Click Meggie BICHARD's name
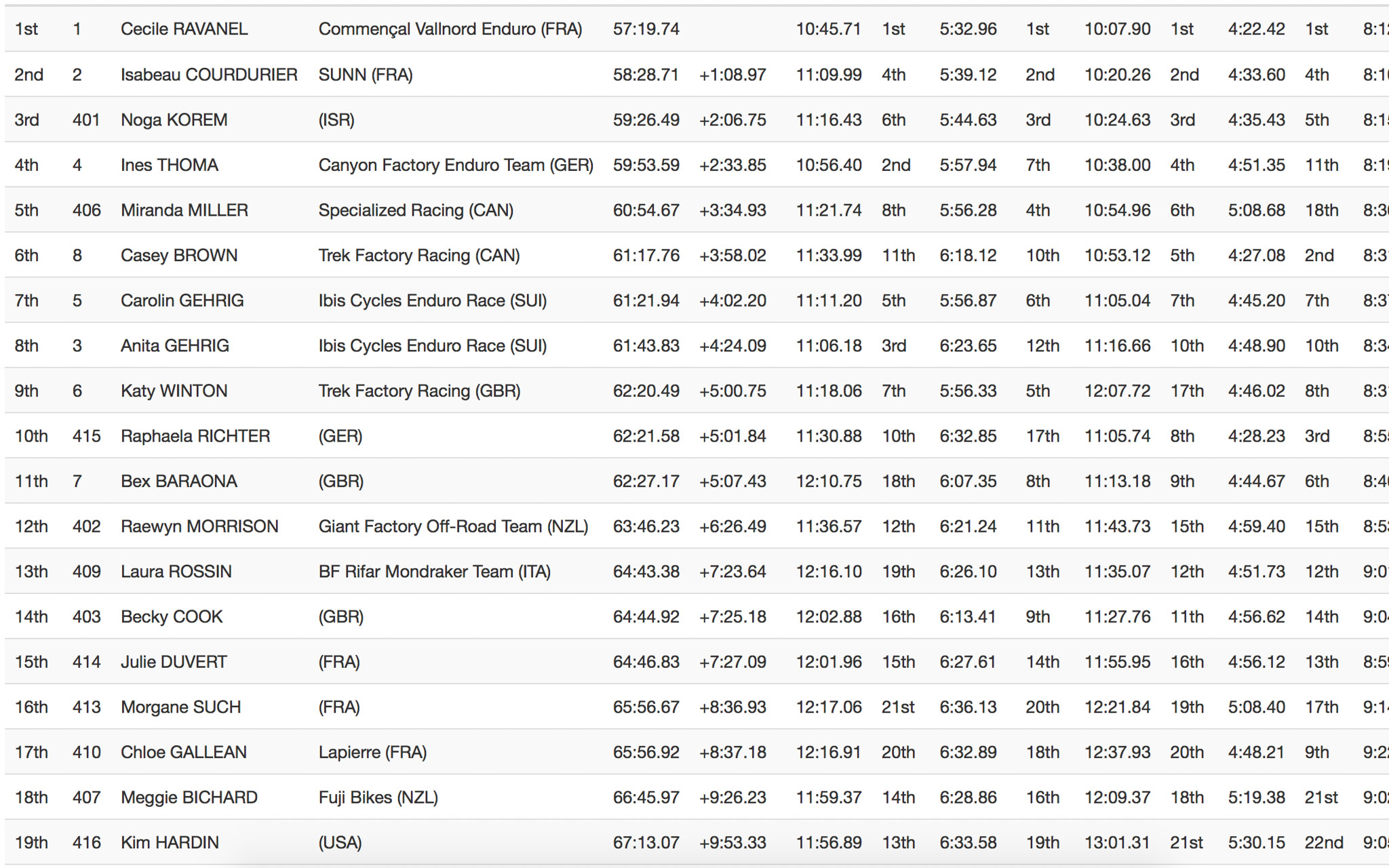The height and width of the screenshot is (868, 1389). point(189,797)
